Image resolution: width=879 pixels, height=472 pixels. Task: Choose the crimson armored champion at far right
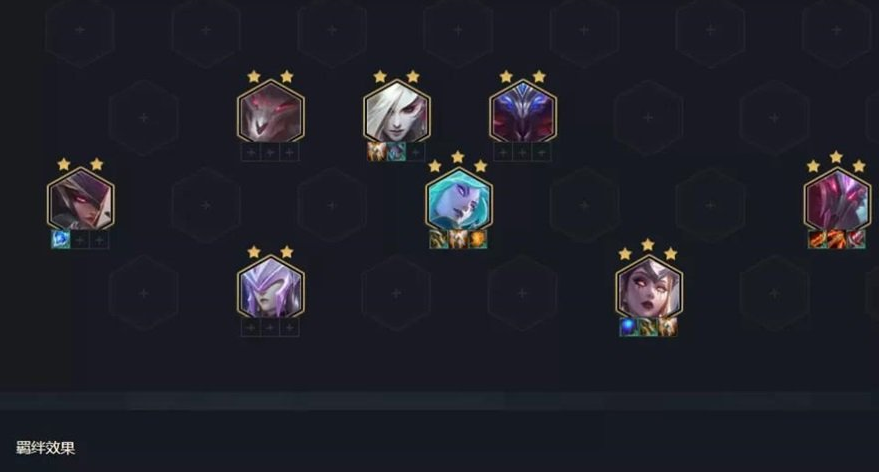click(x=837, y=199)
